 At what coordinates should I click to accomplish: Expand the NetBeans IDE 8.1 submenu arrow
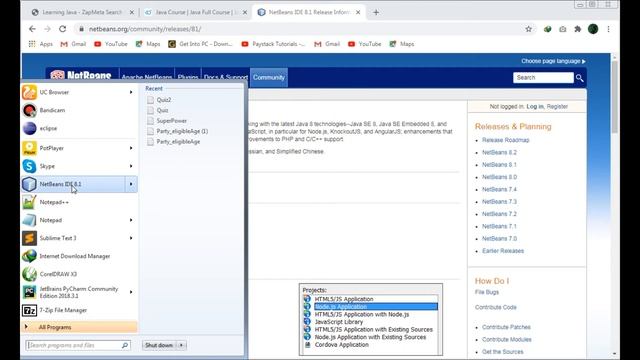coord(131,184)
